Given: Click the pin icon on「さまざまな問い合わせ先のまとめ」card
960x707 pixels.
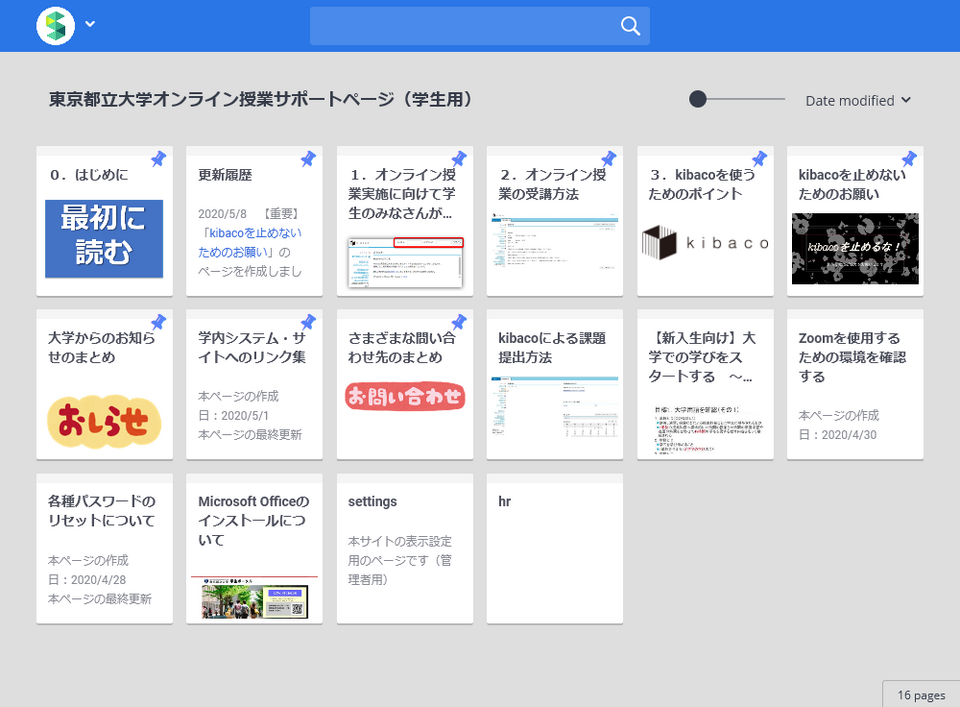Looking at the screenshot, I should (x=458, y=322).
